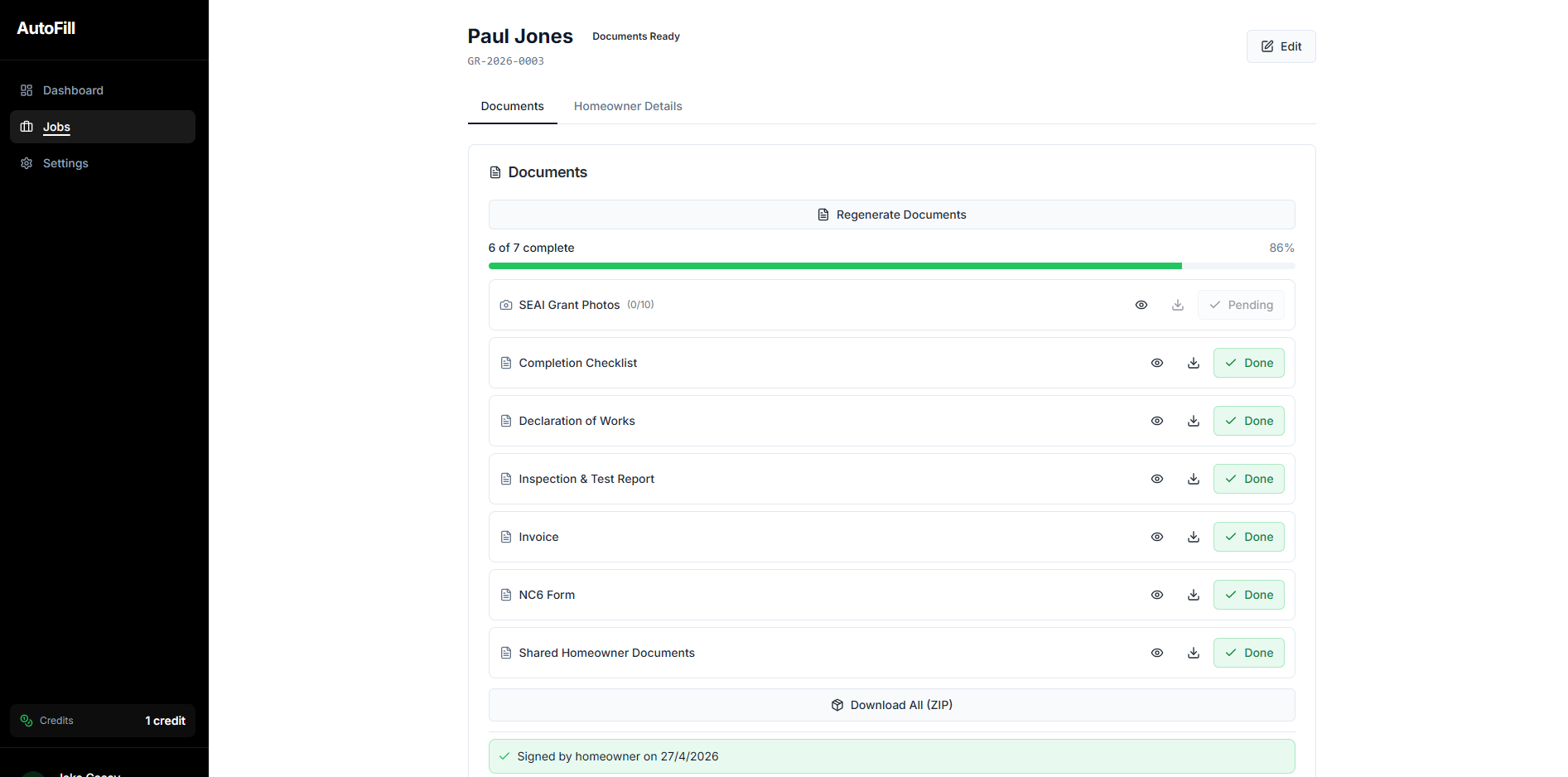The height and width of the screenshot is (777, 1568).
Task: Download SEAI Grant Photos
Action: 1177,305
